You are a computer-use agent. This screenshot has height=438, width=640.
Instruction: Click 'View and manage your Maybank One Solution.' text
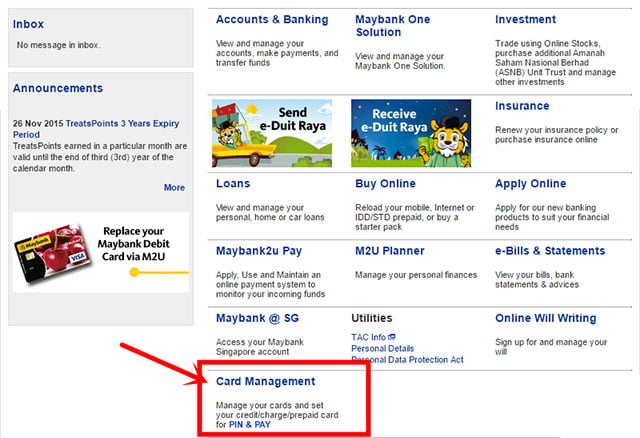[400, 61]
